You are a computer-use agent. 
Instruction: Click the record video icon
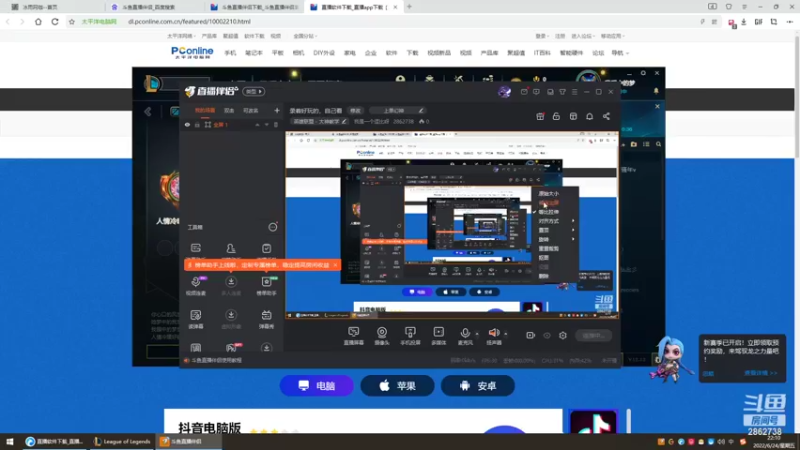pos(531,335)
